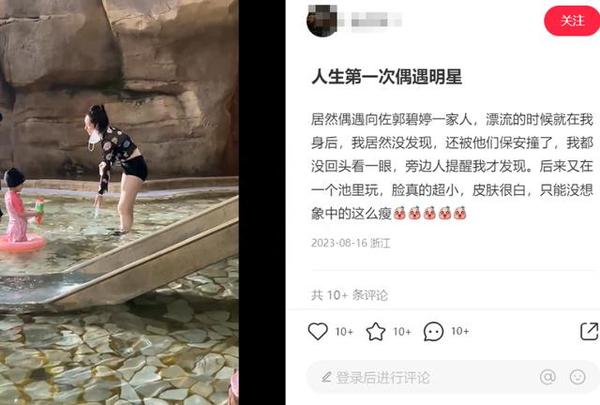Click the 共 10+ 条评论 comments header
The width and height of the screenshot is (600, 405).
tap(350, 295)
